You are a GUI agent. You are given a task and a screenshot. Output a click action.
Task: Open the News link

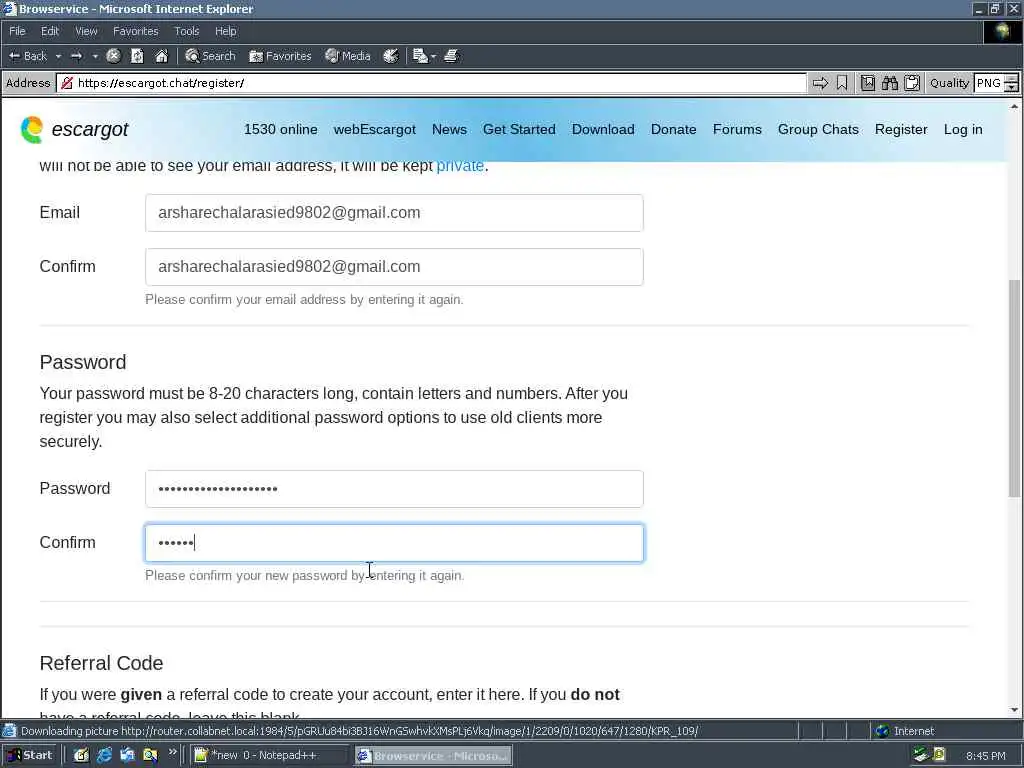449,129
